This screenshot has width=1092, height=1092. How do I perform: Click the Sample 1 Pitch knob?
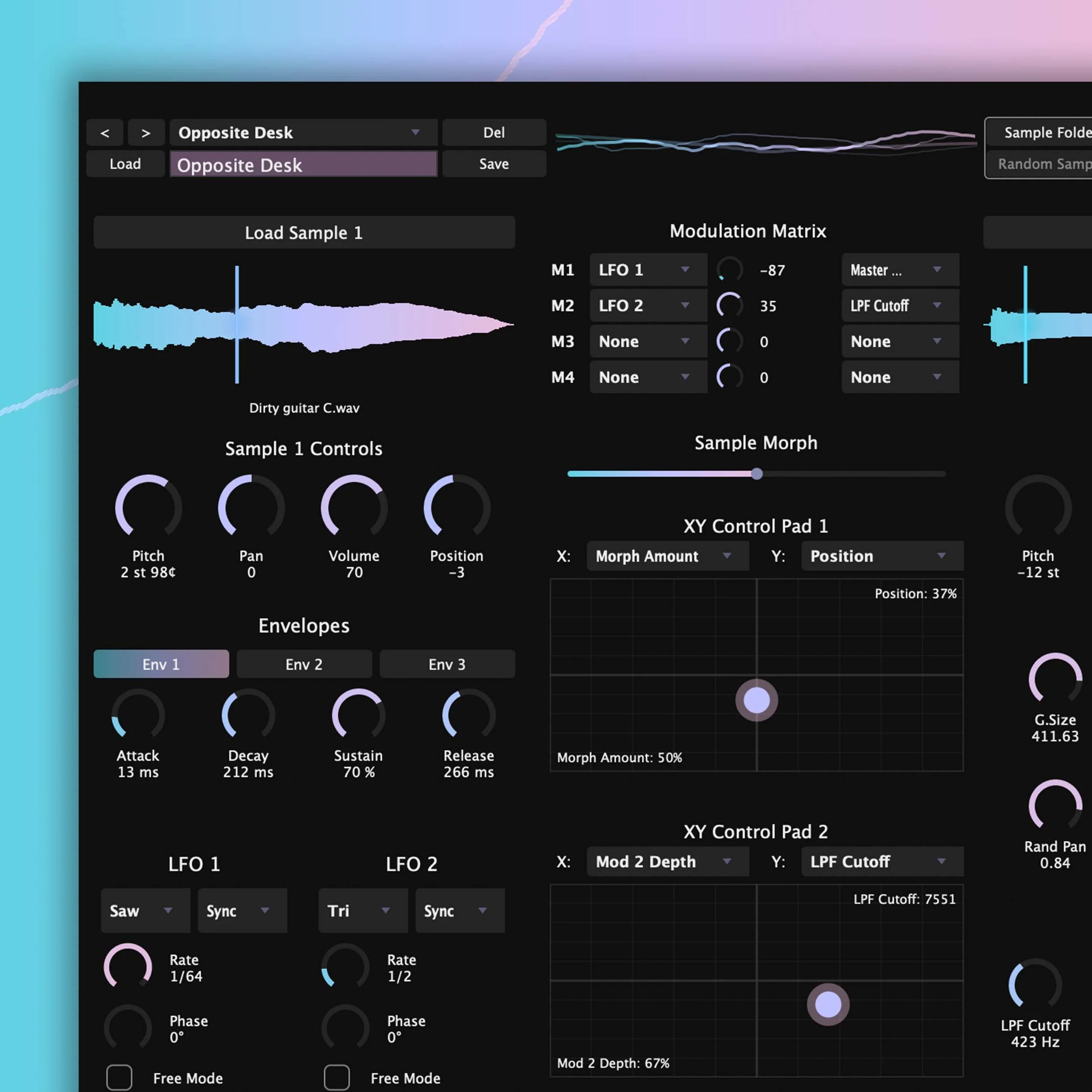pyautogui.click(x=148, y=507)
